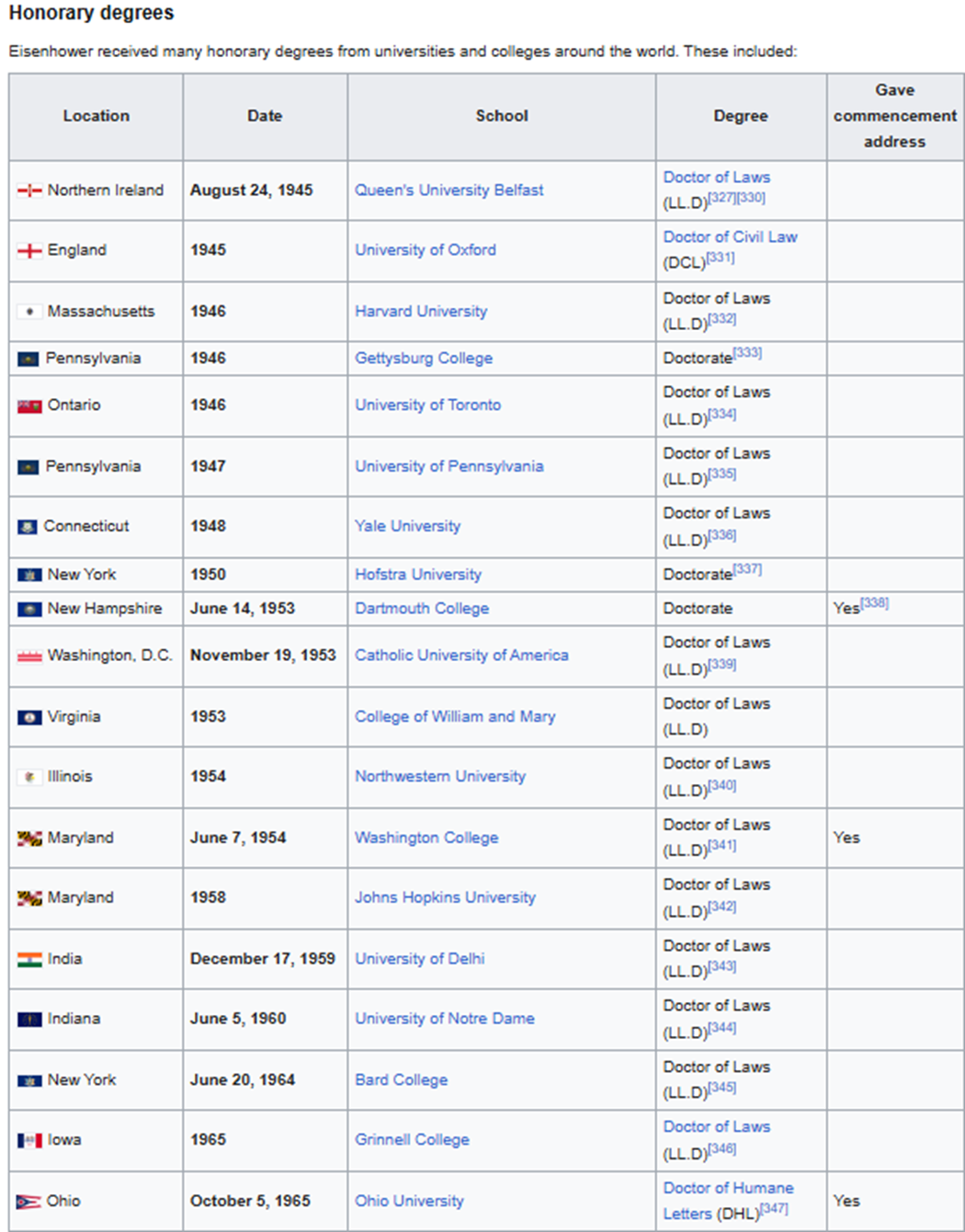Open Northwestern University link
Viewport: 965px width, 1232px height.
440,777
